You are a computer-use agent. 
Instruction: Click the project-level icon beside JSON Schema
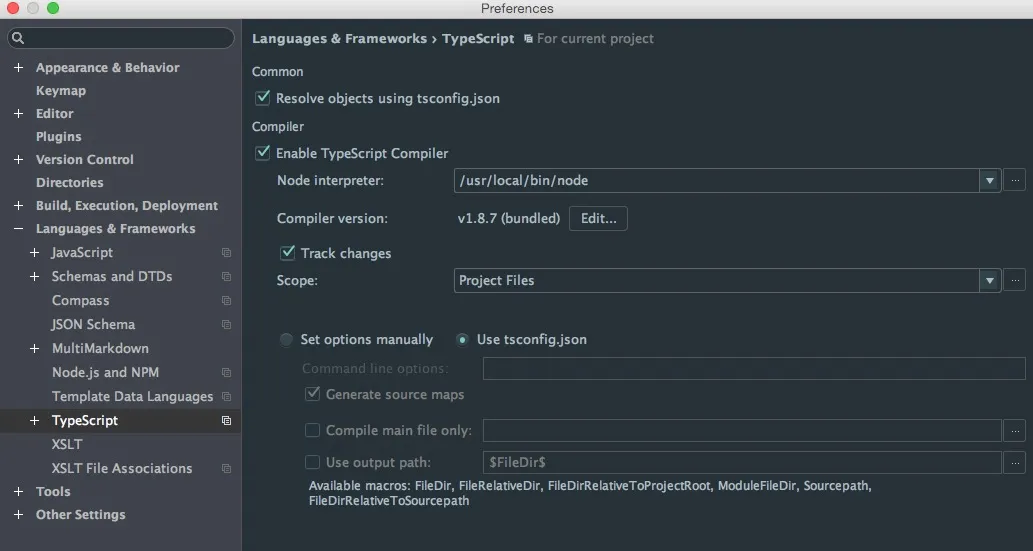(x=226, y=325)
